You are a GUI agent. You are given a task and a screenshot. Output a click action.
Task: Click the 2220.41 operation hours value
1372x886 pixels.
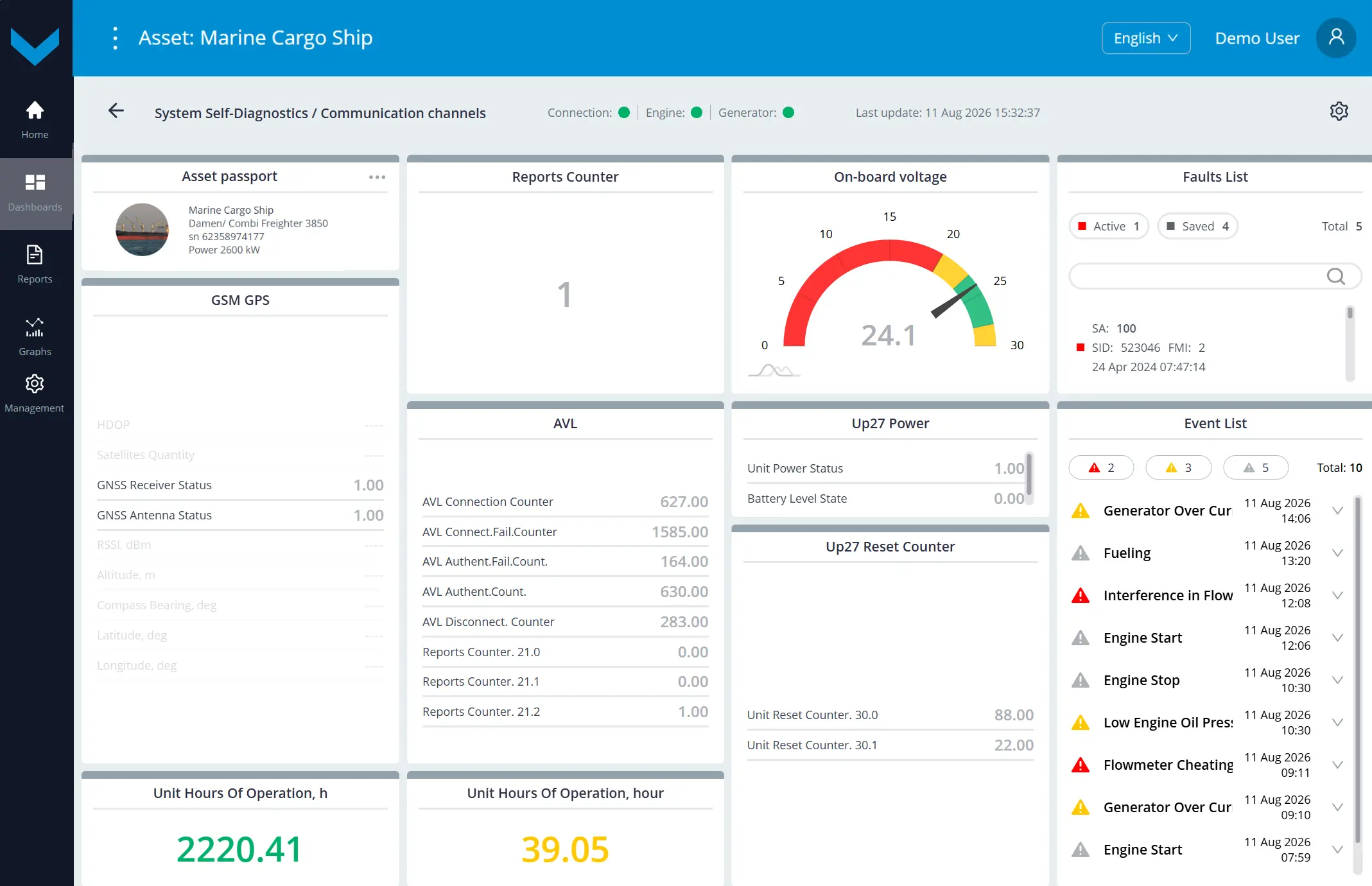click(x=239, y=849)
